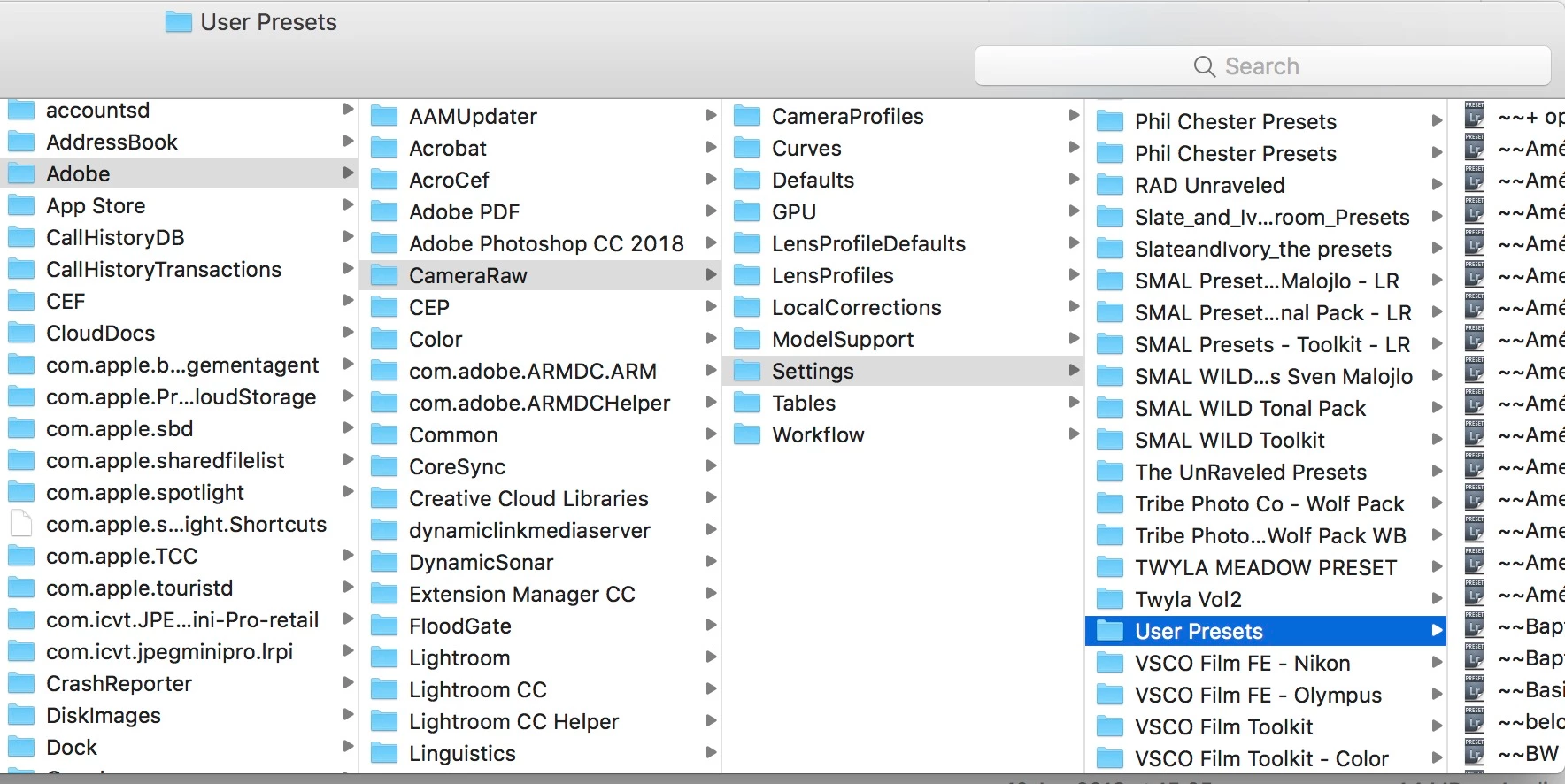Click the Curves folder icon
Image resolution: width=1565 pixels, height=784 pixels.
click(x=747, y=148)
